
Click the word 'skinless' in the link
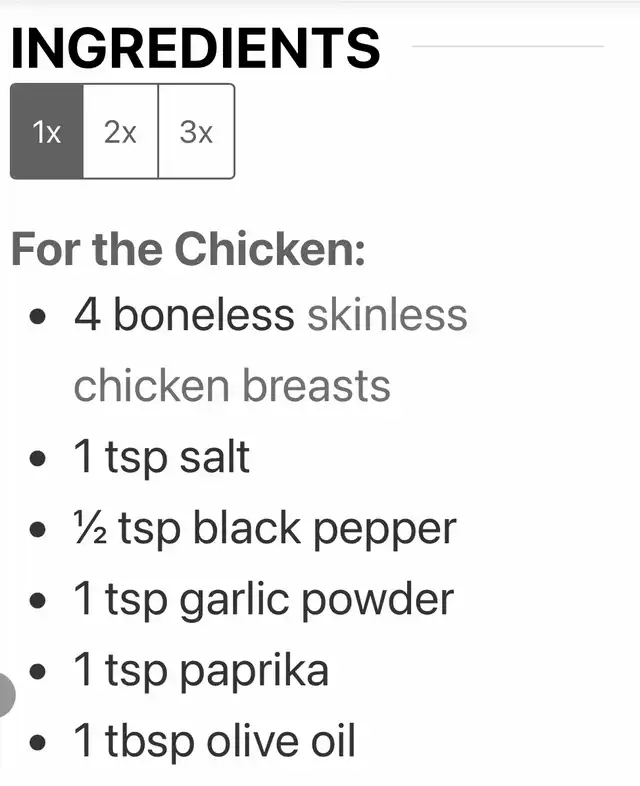[387, 315]
